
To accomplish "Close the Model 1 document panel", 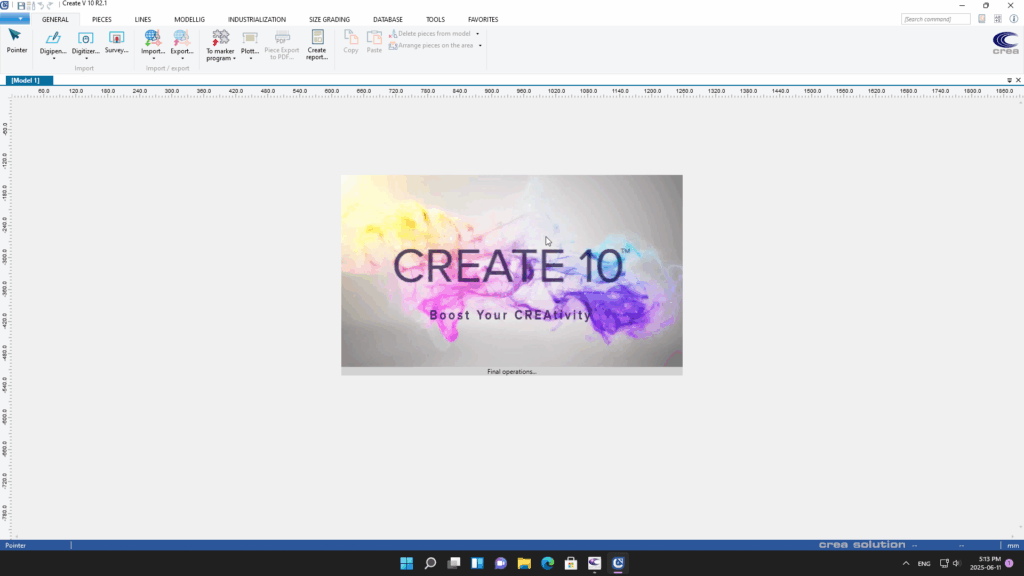I will pyautogui.click(x=1017, y=80).
